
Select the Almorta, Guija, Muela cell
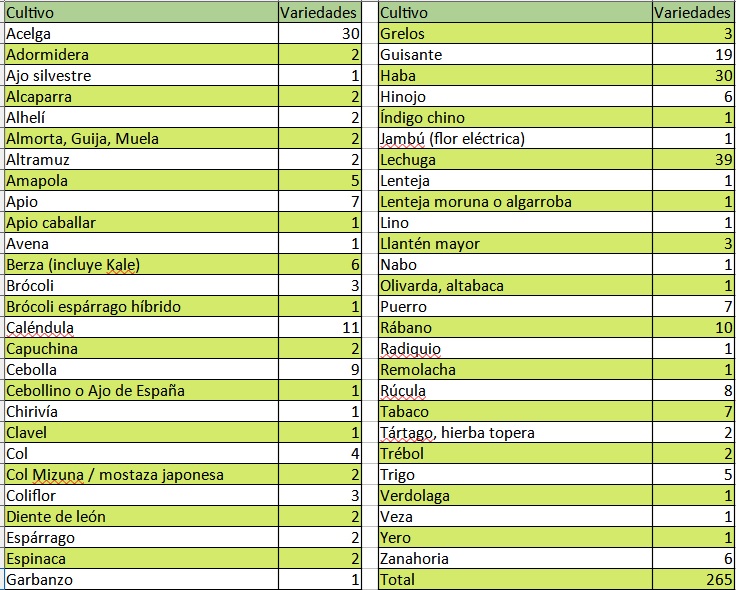pyautogui.click(x=142, y=138)
